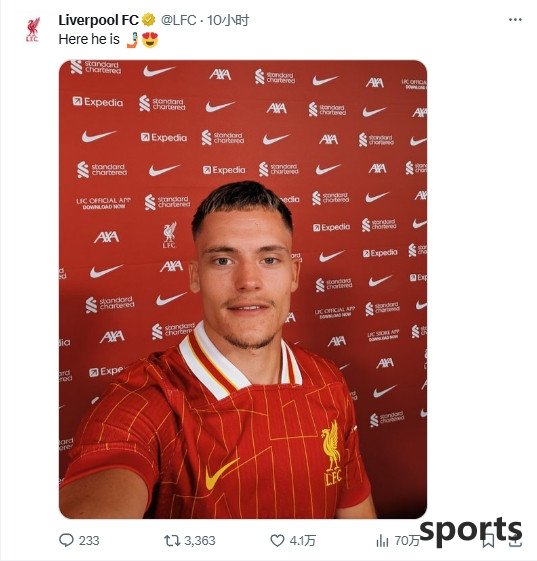Click the 'Here he is' tweet text
This screenshot has height=561, width=537.
pos(89,39)
